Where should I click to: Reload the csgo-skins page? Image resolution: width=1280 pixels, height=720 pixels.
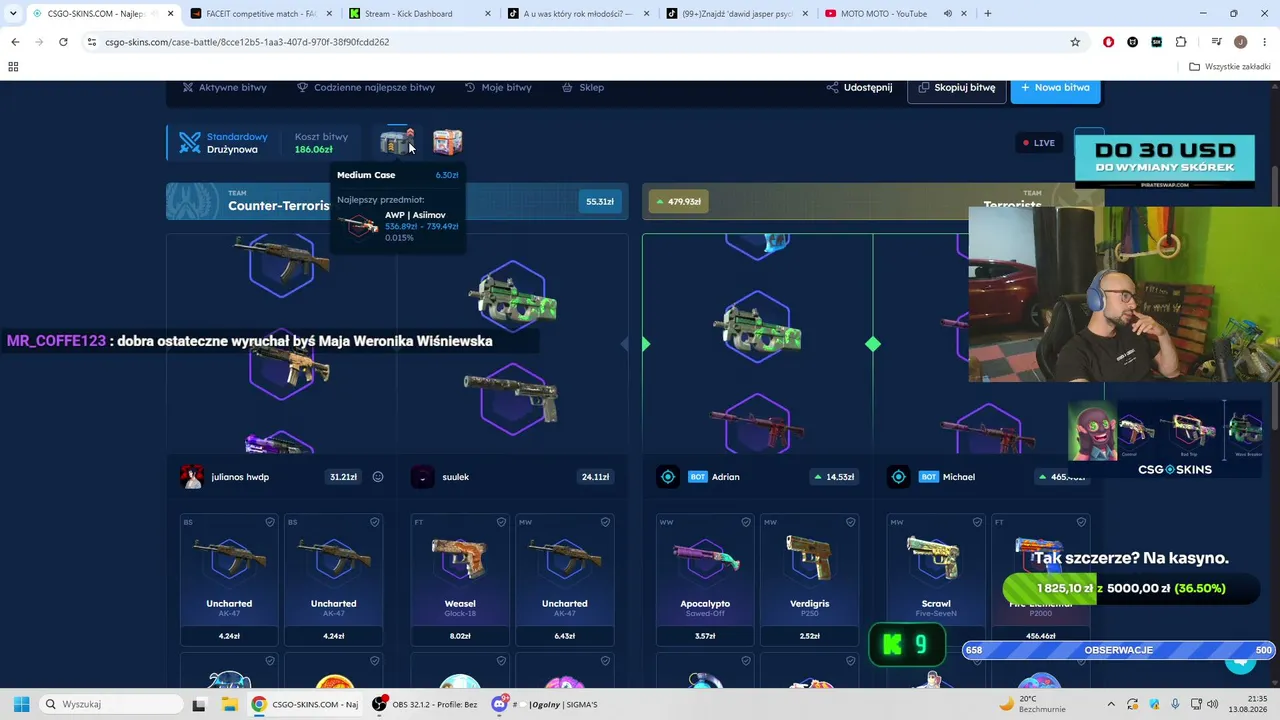(63, 42)
